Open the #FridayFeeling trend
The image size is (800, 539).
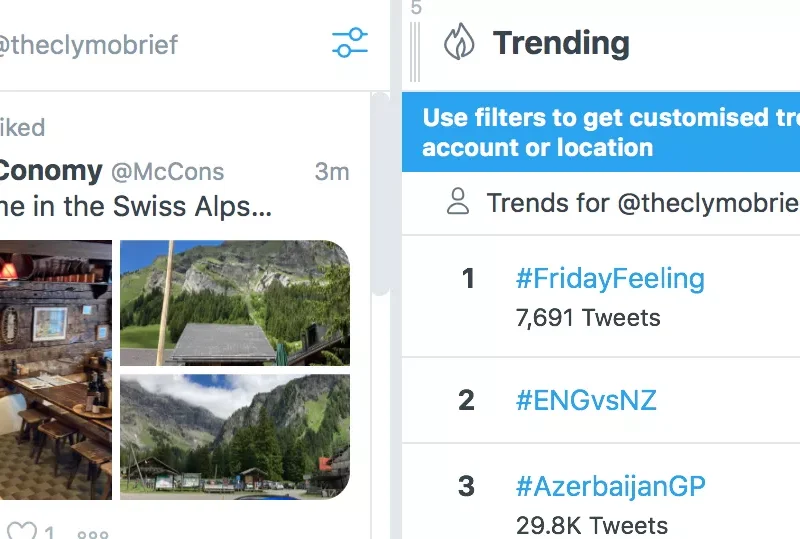(610, 279)
